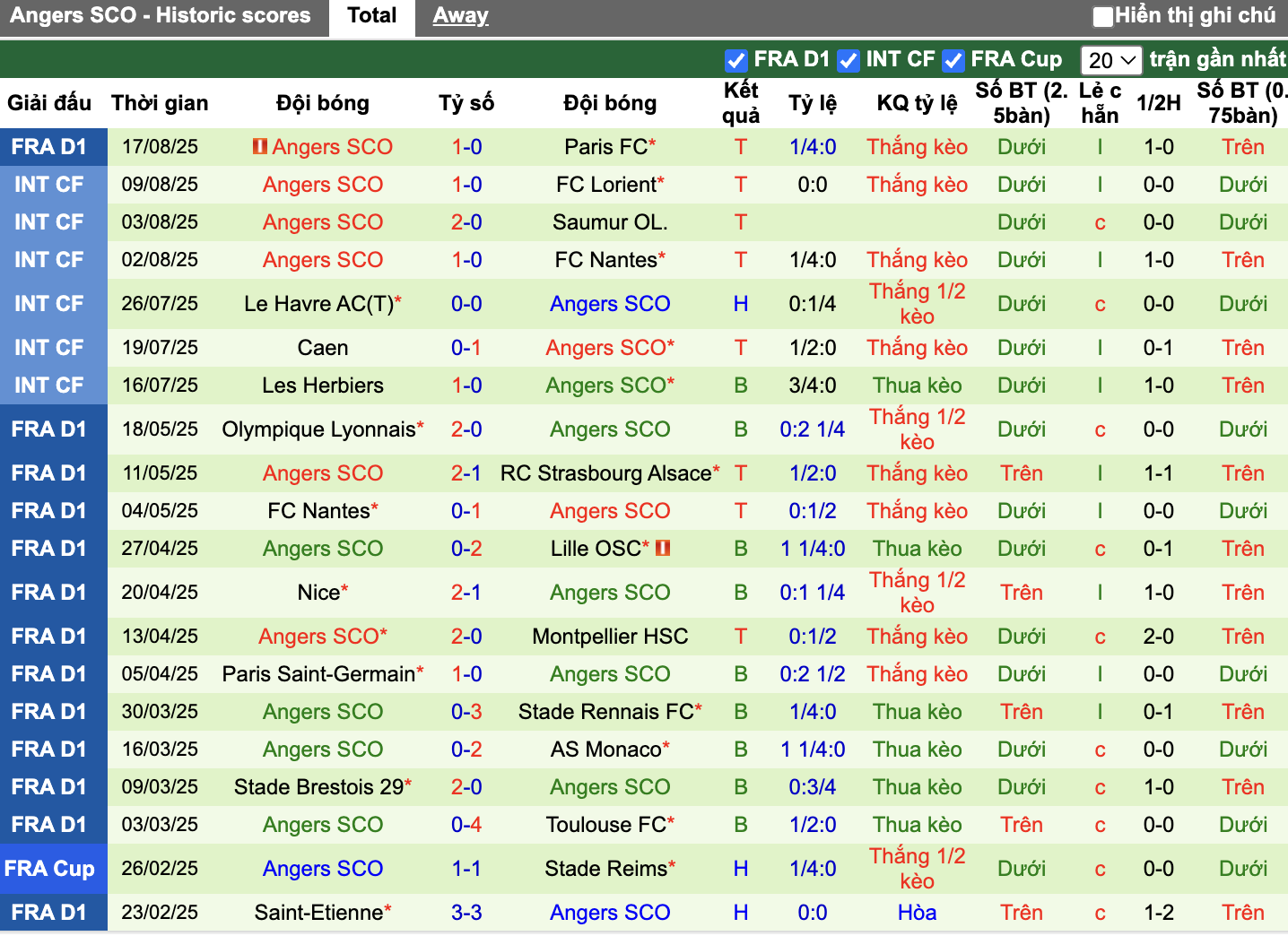Click date 18/05/25 cell
Screen dimensions: 1288x936
tap(160, 429)
